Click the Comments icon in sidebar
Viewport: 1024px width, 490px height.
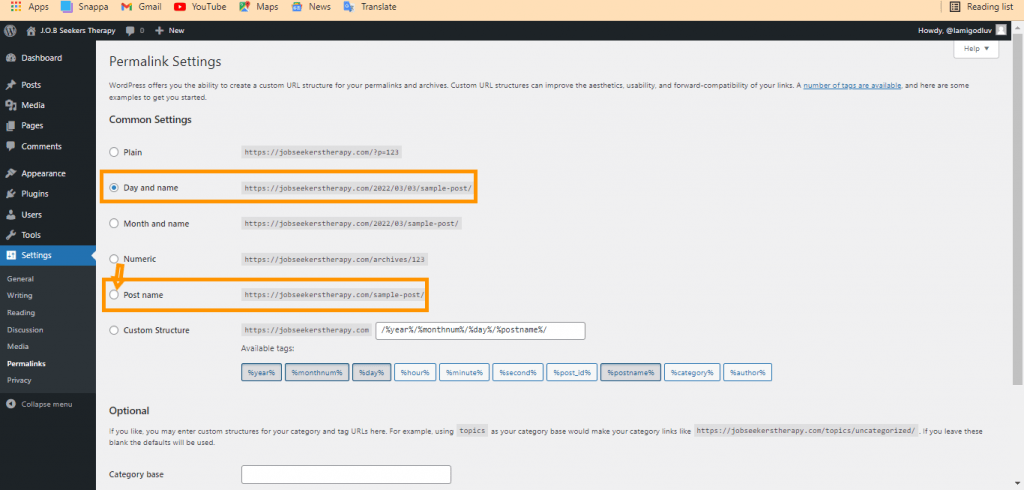(x=10, y=146)
